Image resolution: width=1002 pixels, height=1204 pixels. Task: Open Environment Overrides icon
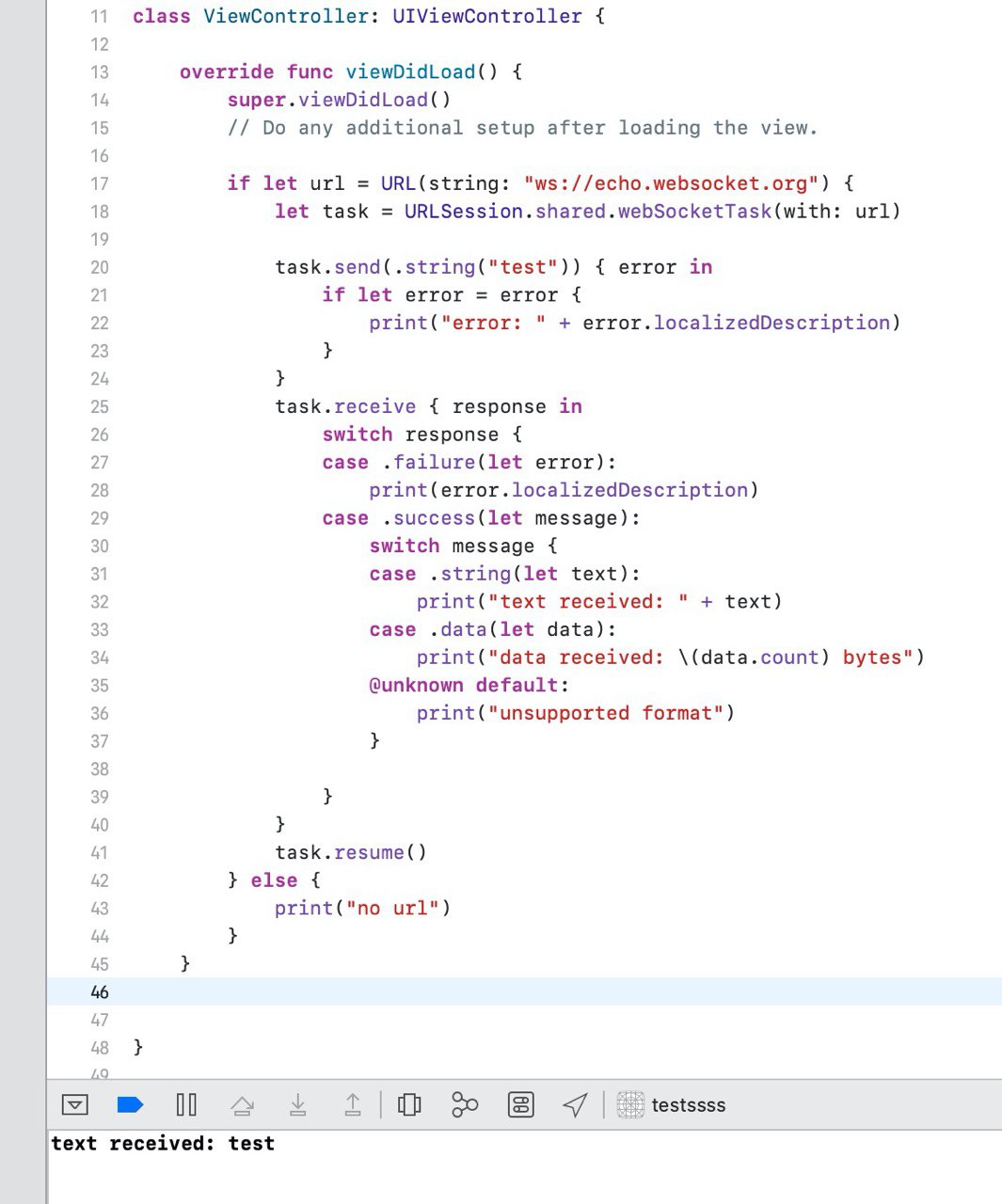click(520, 1104)
